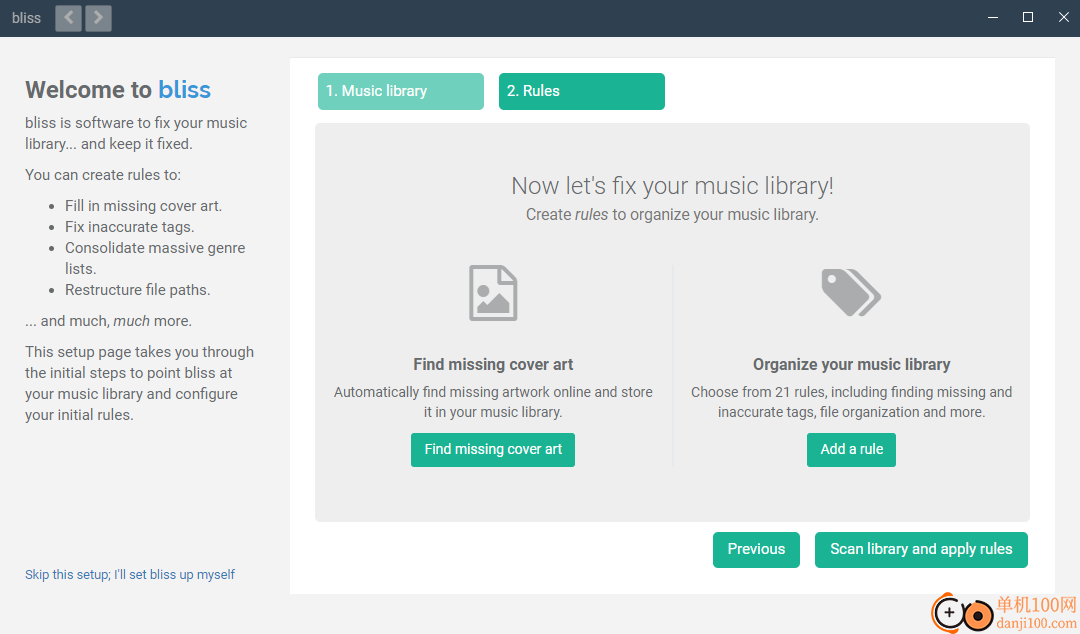
Task: Click the Find missing cover art heading
Action: (x=493, y=365)
